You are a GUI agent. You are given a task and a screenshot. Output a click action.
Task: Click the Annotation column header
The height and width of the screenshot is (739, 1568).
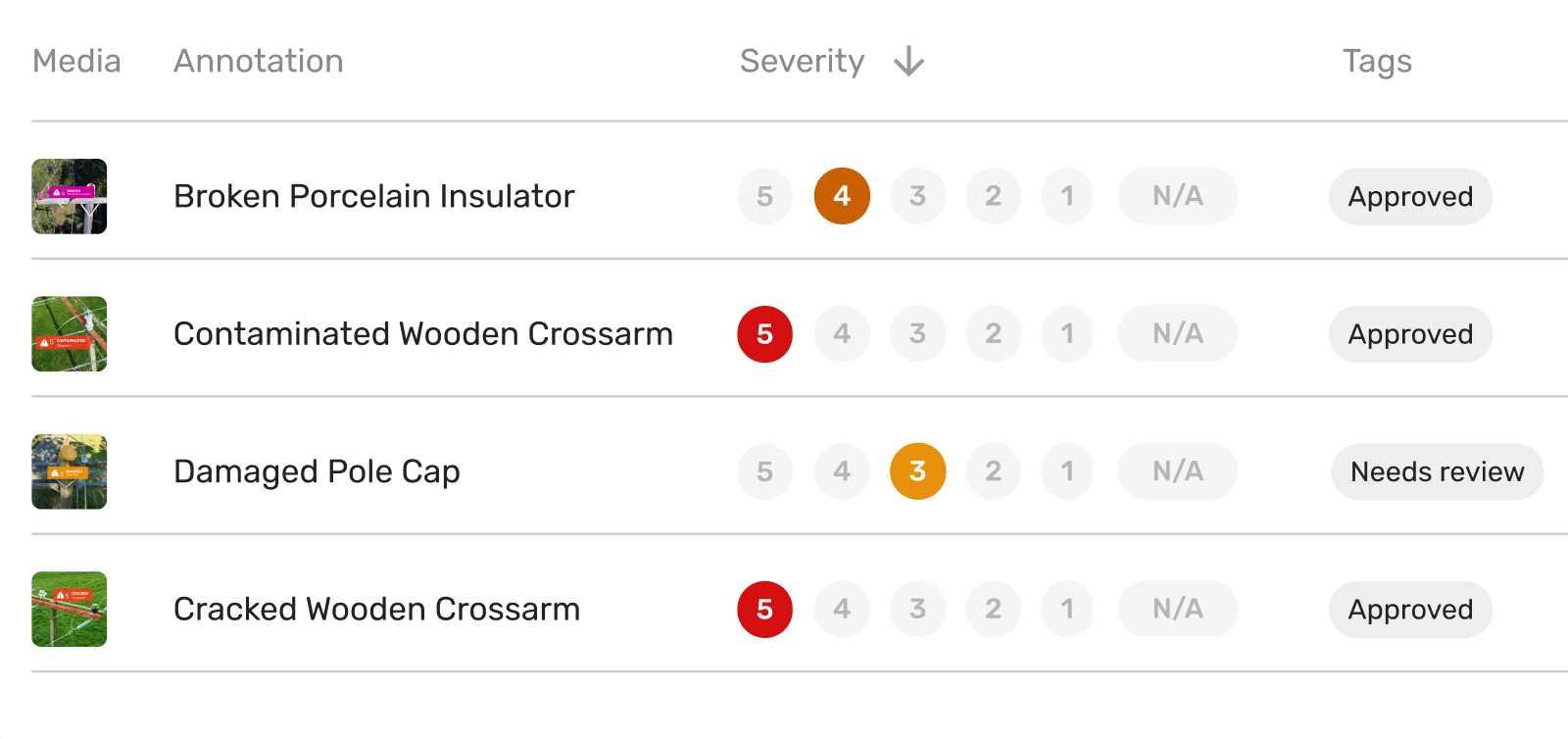pos(259,62)
